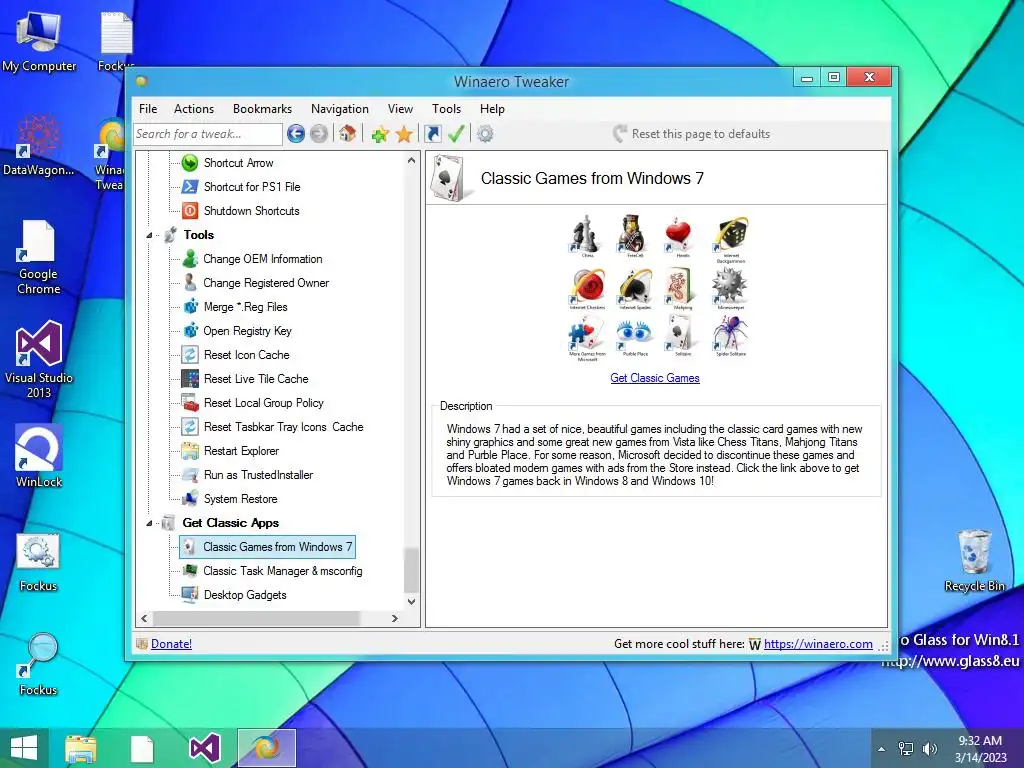Select the Recycle Bin desktop icon
The image size is (1024, 768).
tap(974, 561)
